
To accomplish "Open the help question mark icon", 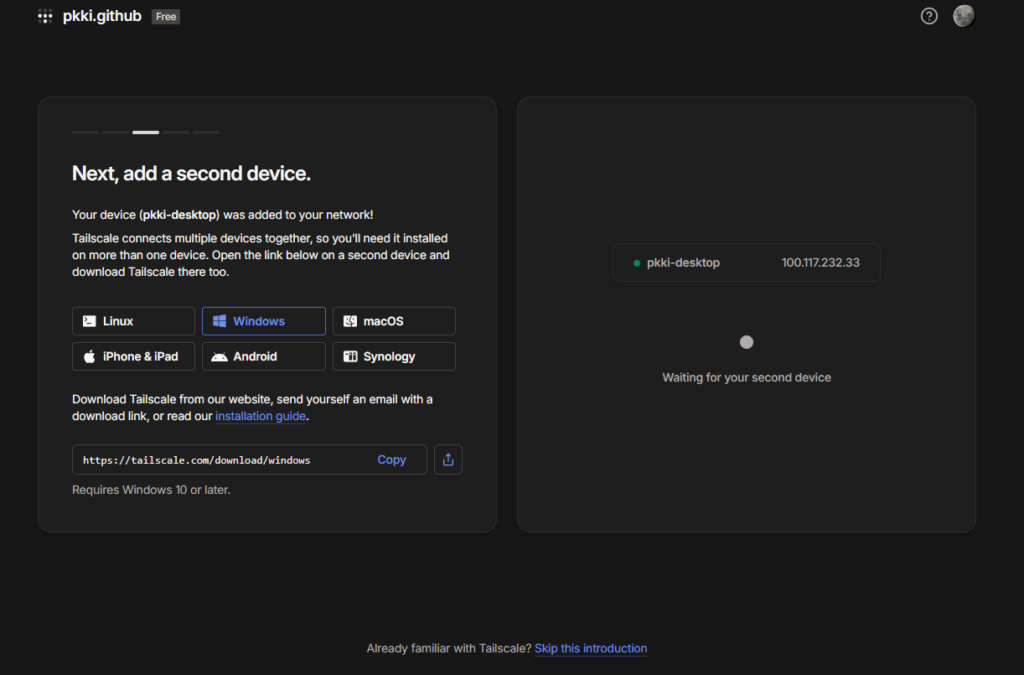I will click(x=929, y=16).
